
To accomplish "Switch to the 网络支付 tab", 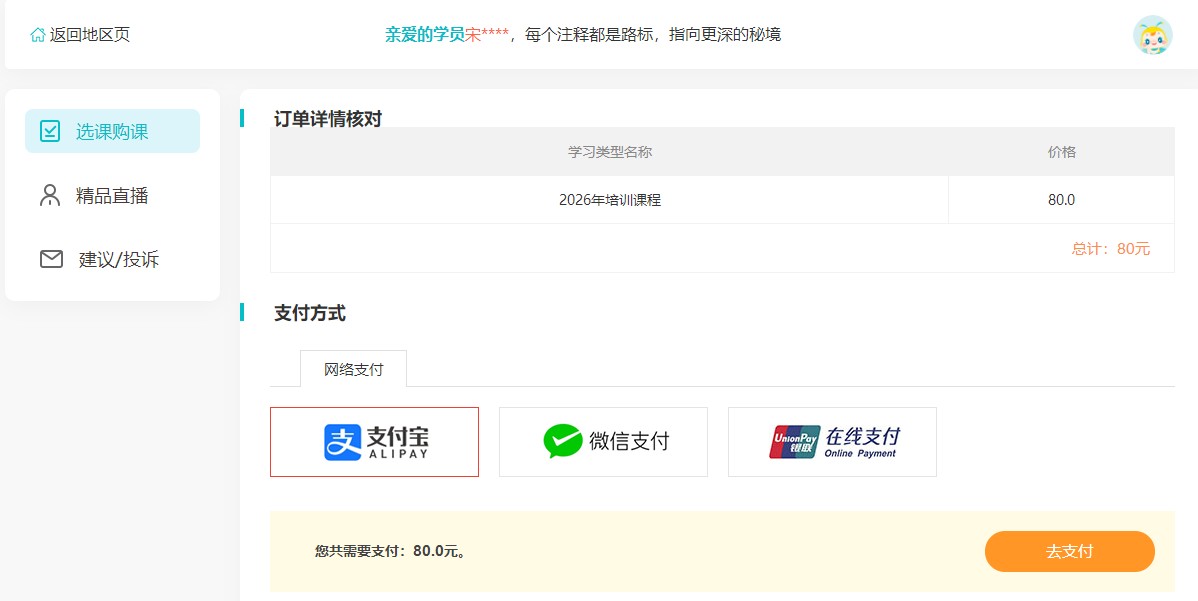I will pos(354,370).
